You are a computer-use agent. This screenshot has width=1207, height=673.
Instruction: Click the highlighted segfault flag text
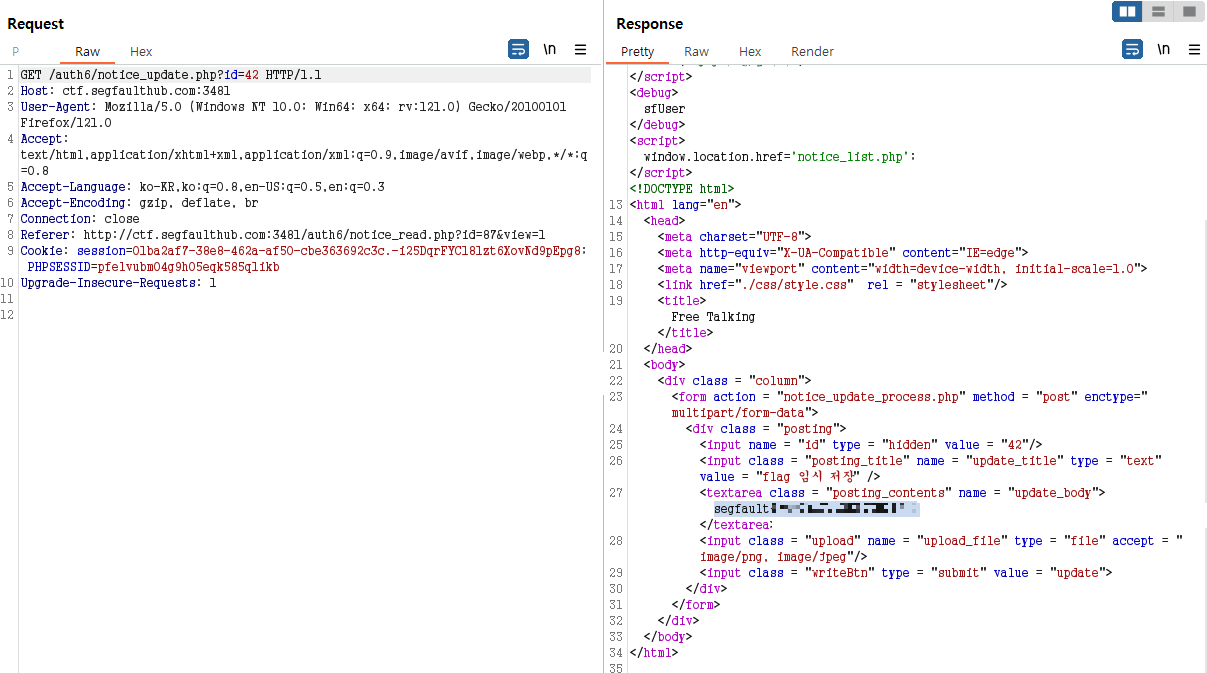tap(816, 509)
